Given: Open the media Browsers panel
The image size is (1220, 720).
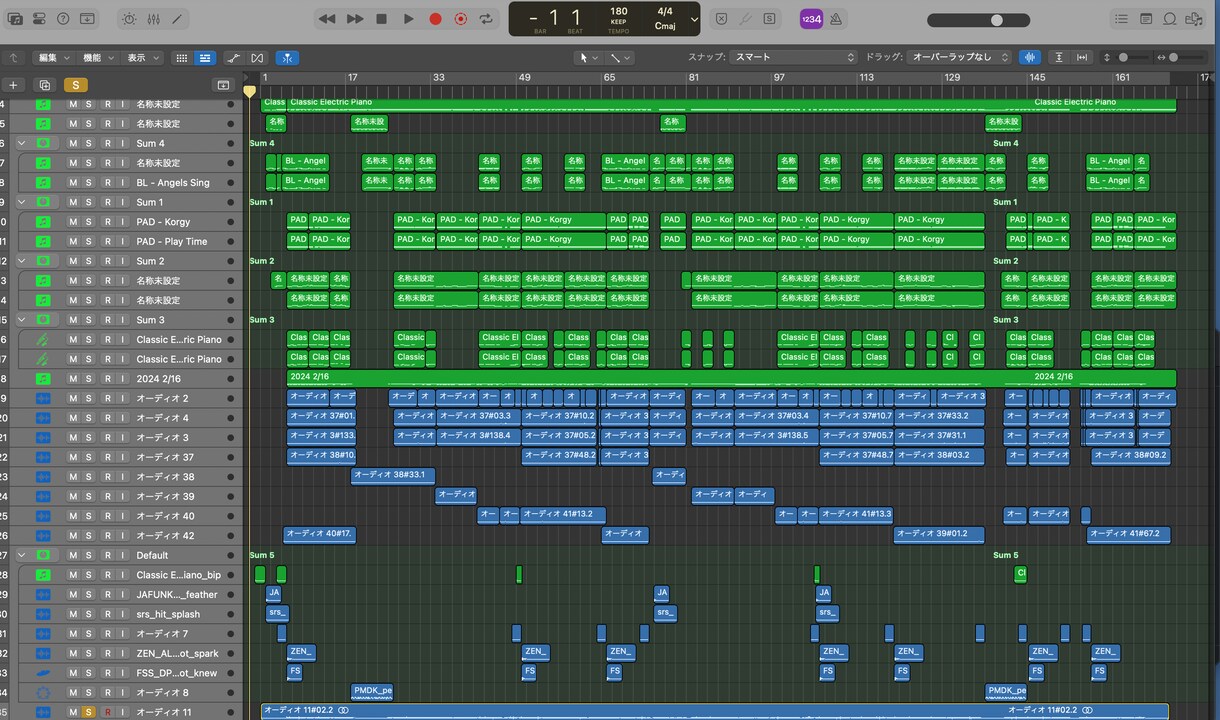Looking at the screenshot, I should tap(1195, 19).
